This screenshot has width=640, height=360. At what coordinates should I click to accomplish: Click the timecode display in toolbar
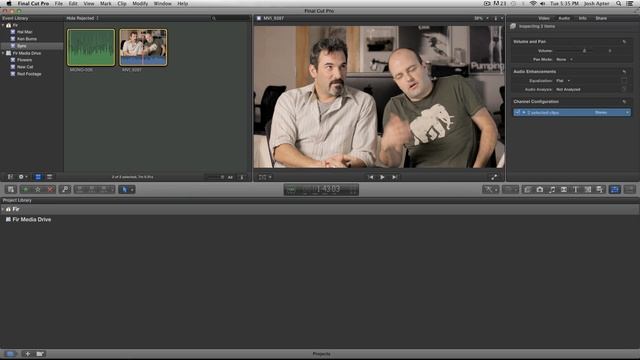tap(321, 189)
